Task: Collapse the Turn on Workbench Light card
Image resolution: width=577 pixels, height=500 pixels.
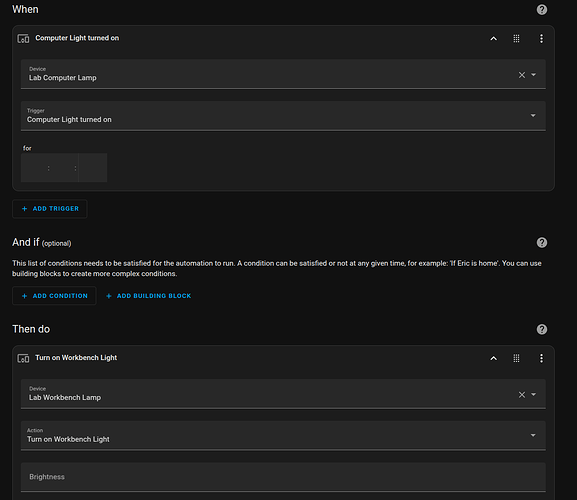Action: [493, 358]
